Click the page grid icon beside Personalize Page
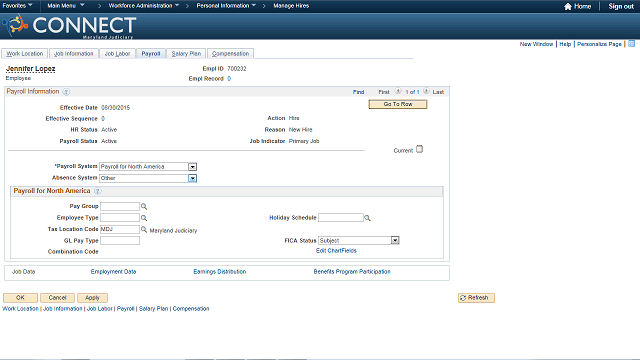Viewport: 640px width, 360px height. click(631, 44)
